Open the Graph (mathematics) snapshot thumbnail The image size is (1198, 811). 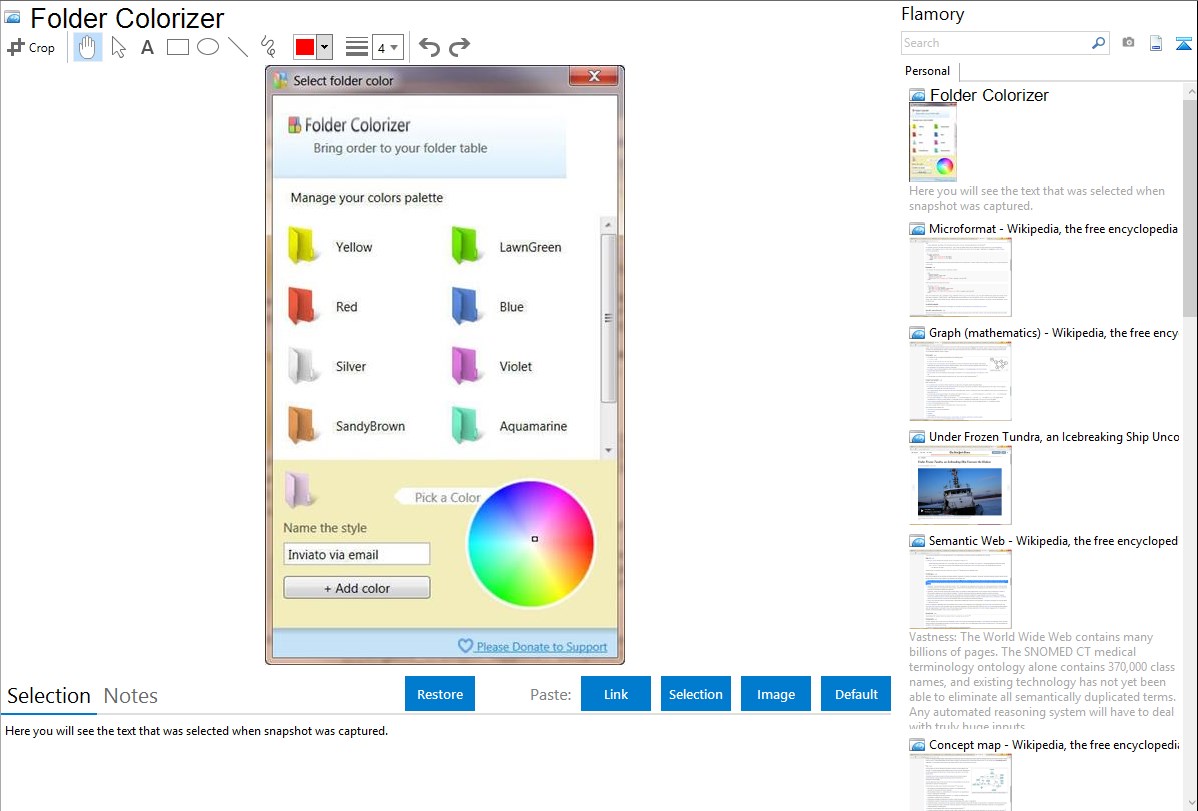coord(960,381)
